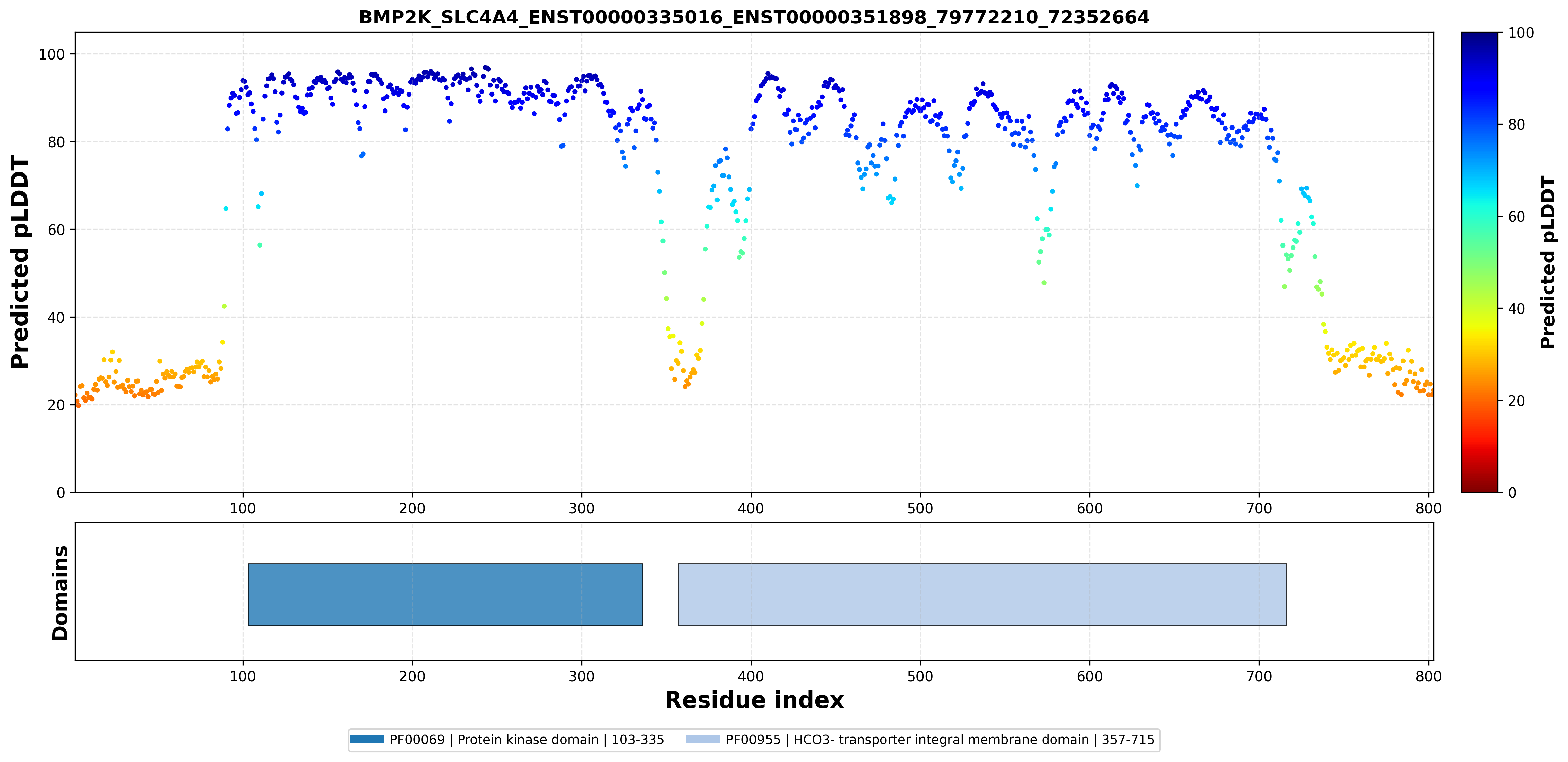Image resolution: width=1568 pixels, height=762 pixels.
Task: Click the 800 tick below domains panel
Action: [x=1428, y=676]
